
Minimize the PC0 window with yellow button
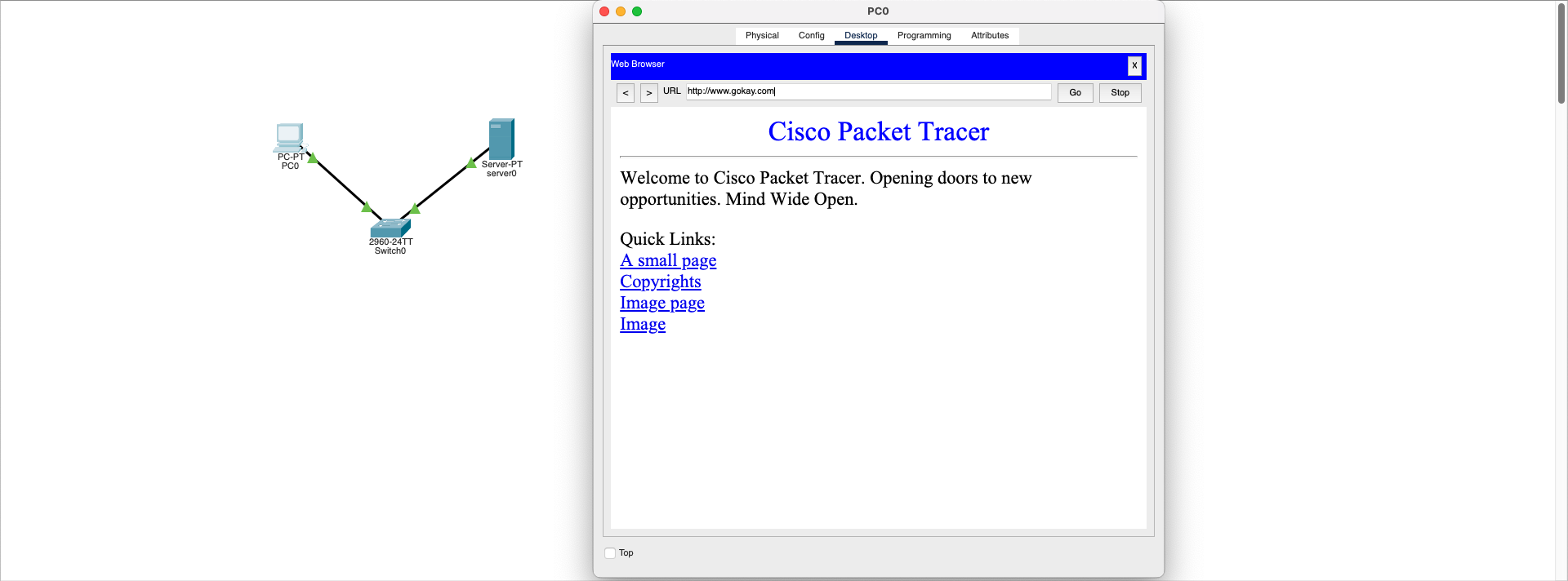point(621,11)
